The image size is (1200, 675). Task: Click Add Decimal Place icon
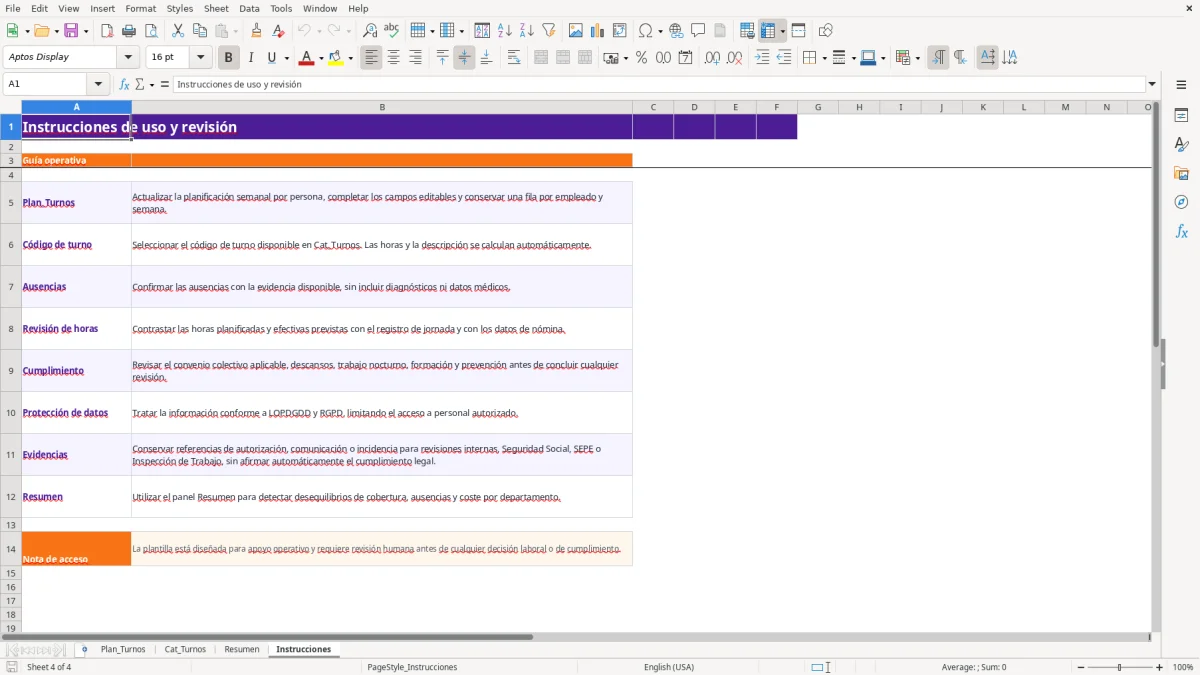coord(712,58)
